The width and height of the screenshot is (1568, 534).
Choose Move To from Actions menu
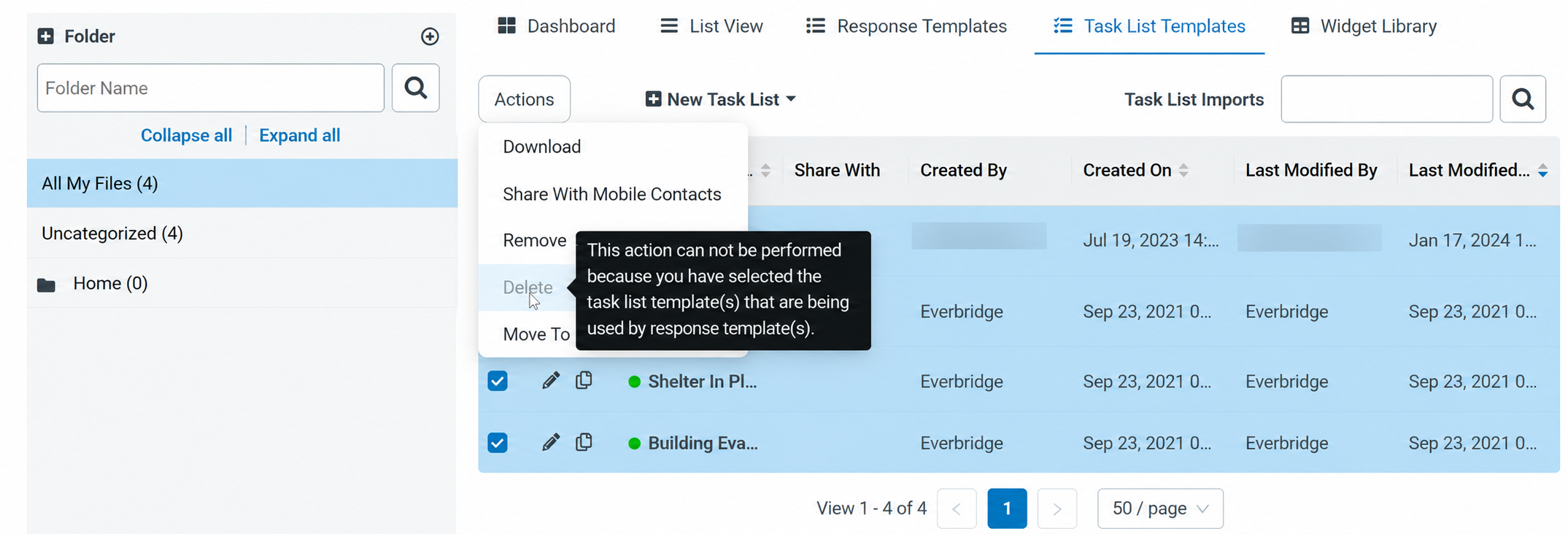tap(536, 334)
